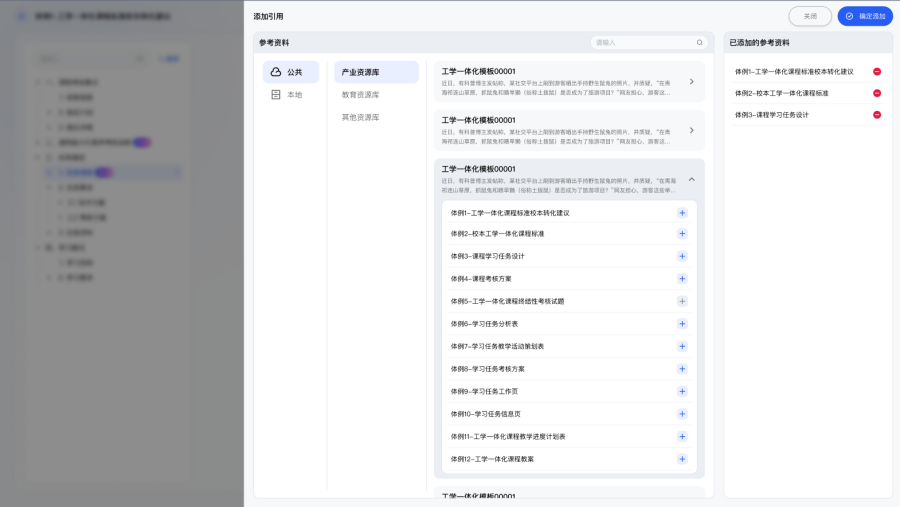Select 产业资源库 category
This screenshot has width=900, height=507.
[x=375, y=72]
